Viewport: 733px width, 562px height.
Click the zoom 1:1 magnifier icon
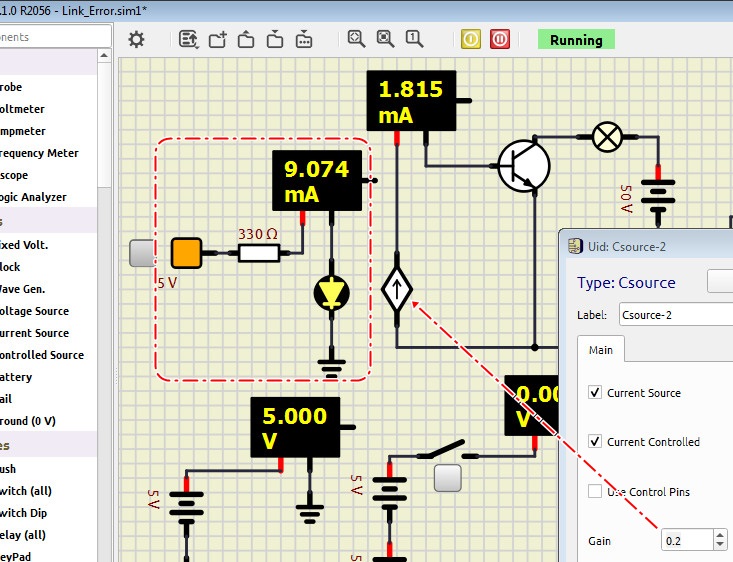click(413, 39)
